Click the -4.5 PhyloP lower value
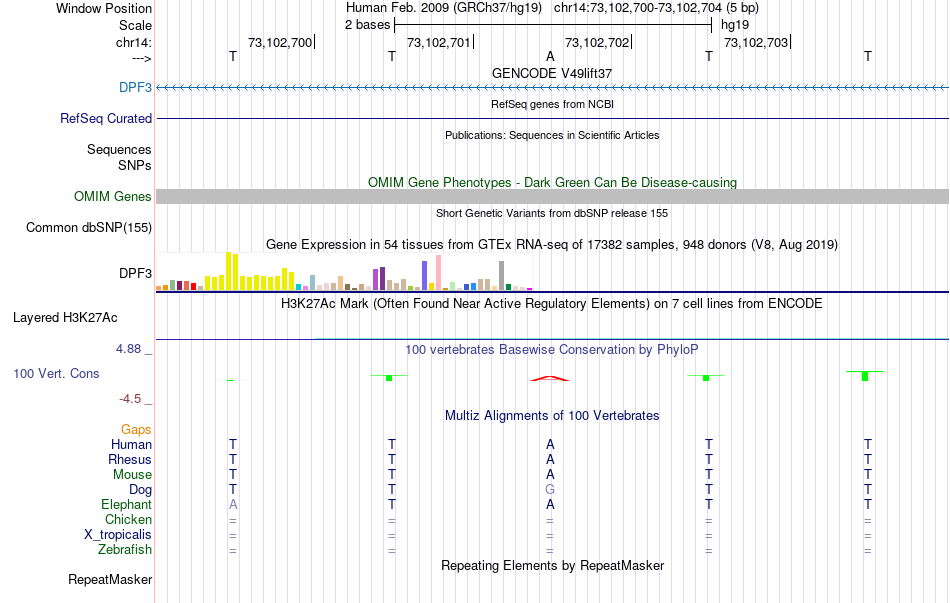Viewport: 950px width, 603px height. (x=130, y=399)
